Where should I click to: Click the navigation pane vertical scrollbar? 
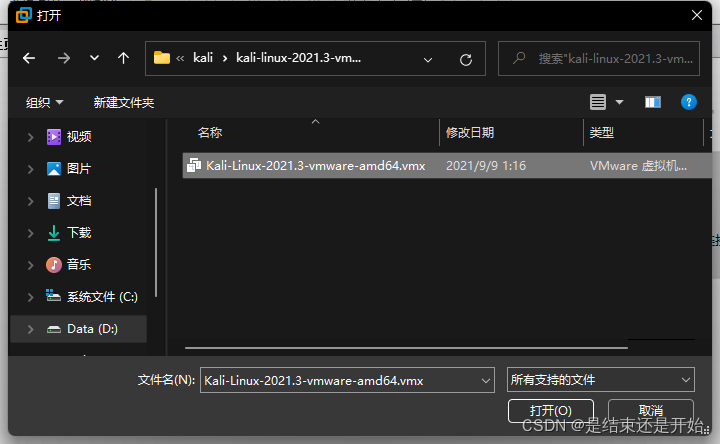156,242
